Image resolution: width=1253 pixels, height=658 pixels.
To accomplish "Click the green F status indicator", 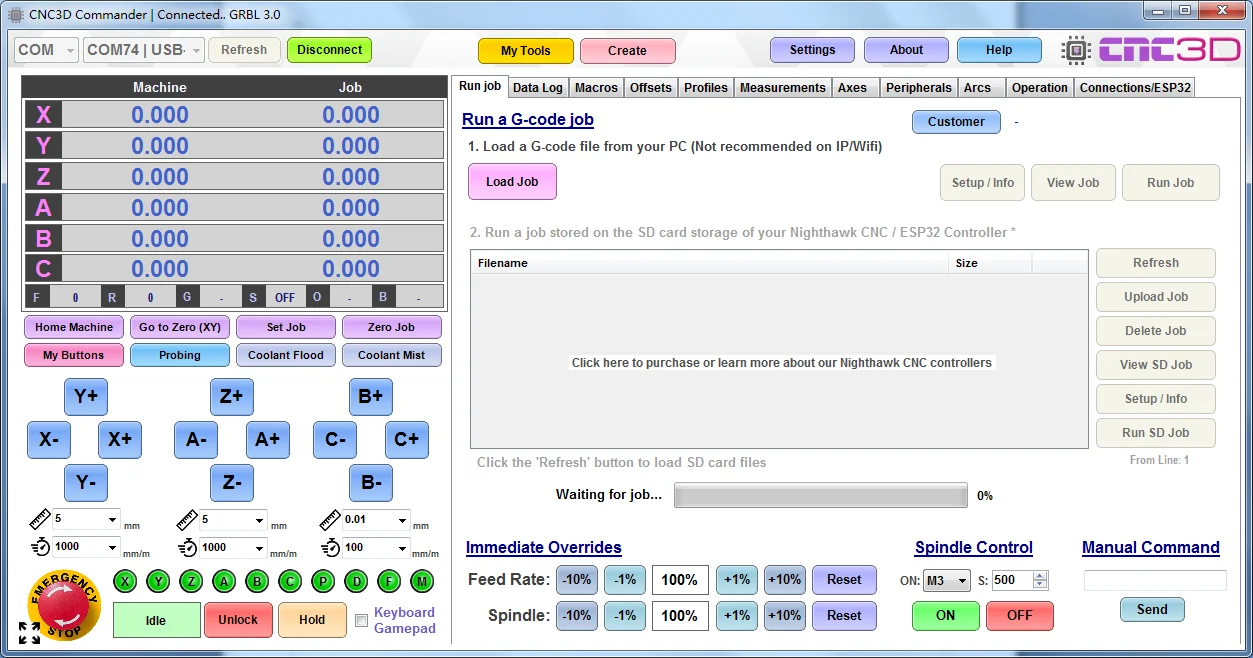I will [389, 581].
